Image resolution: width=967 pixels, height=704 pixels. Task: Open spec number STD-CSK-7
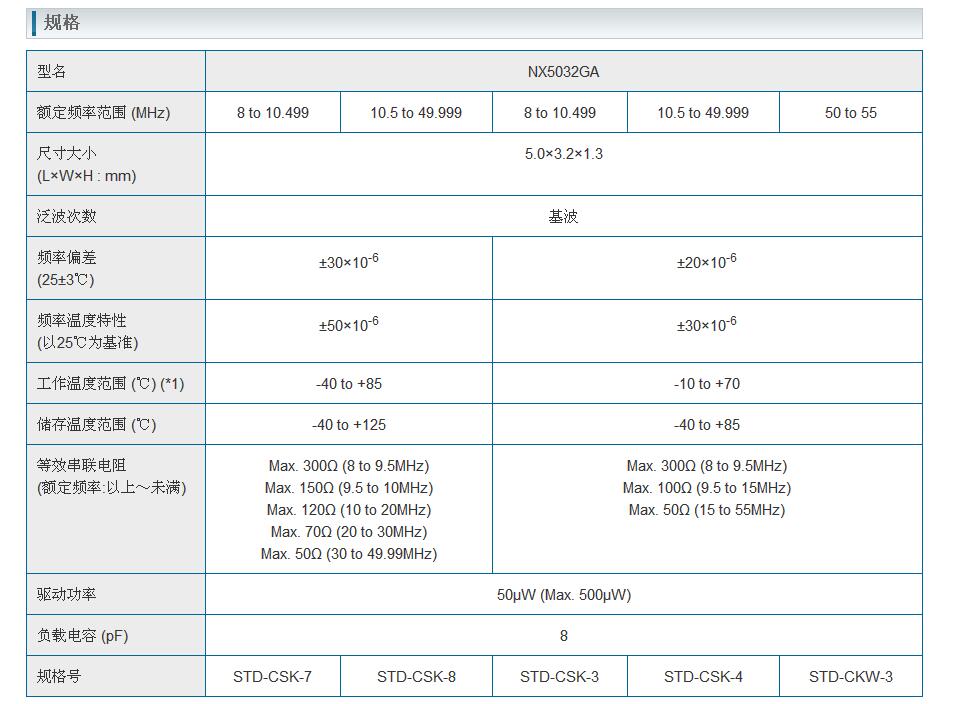click(272, 677)
